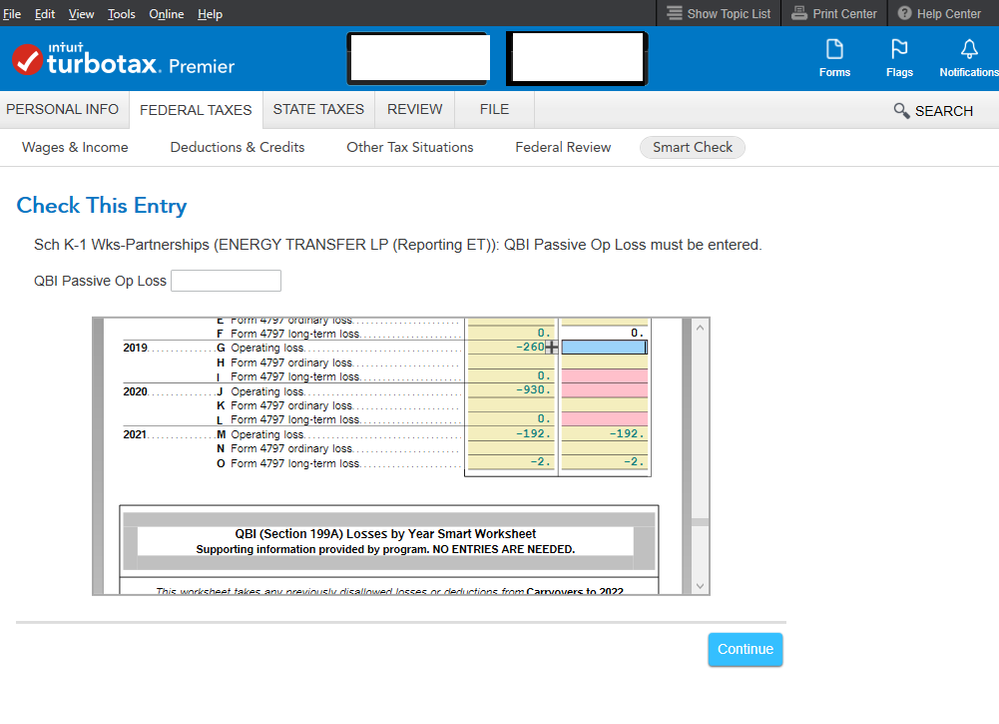This screenshot has width=999, height=724.
Task: Click the 'Check This Entry' heading
Action: point(102,206)
